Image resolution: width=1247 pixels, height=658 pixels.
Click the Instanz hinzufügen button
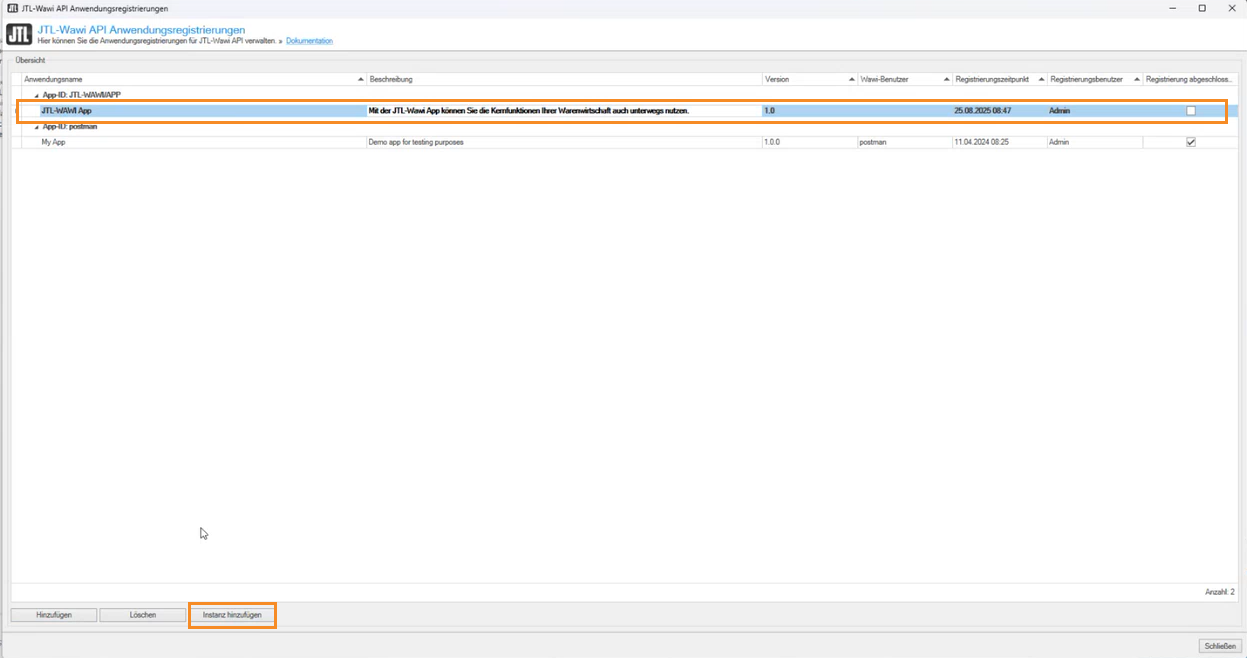[x=232, y=615]
